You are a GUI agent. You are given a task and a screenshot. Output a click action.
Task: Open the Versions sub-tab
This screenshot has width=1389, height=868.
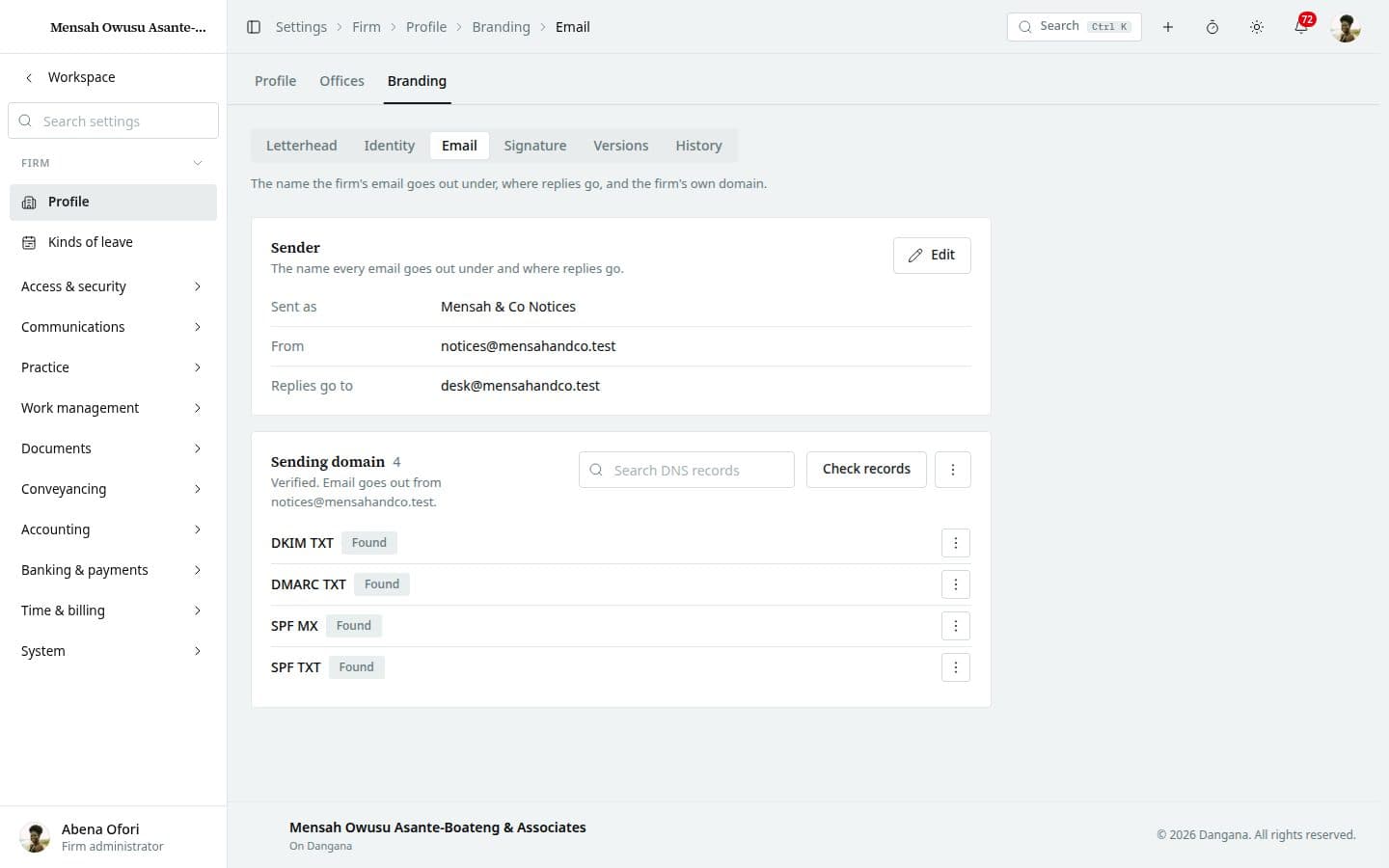pyautogui.click(x=620, y=146)
